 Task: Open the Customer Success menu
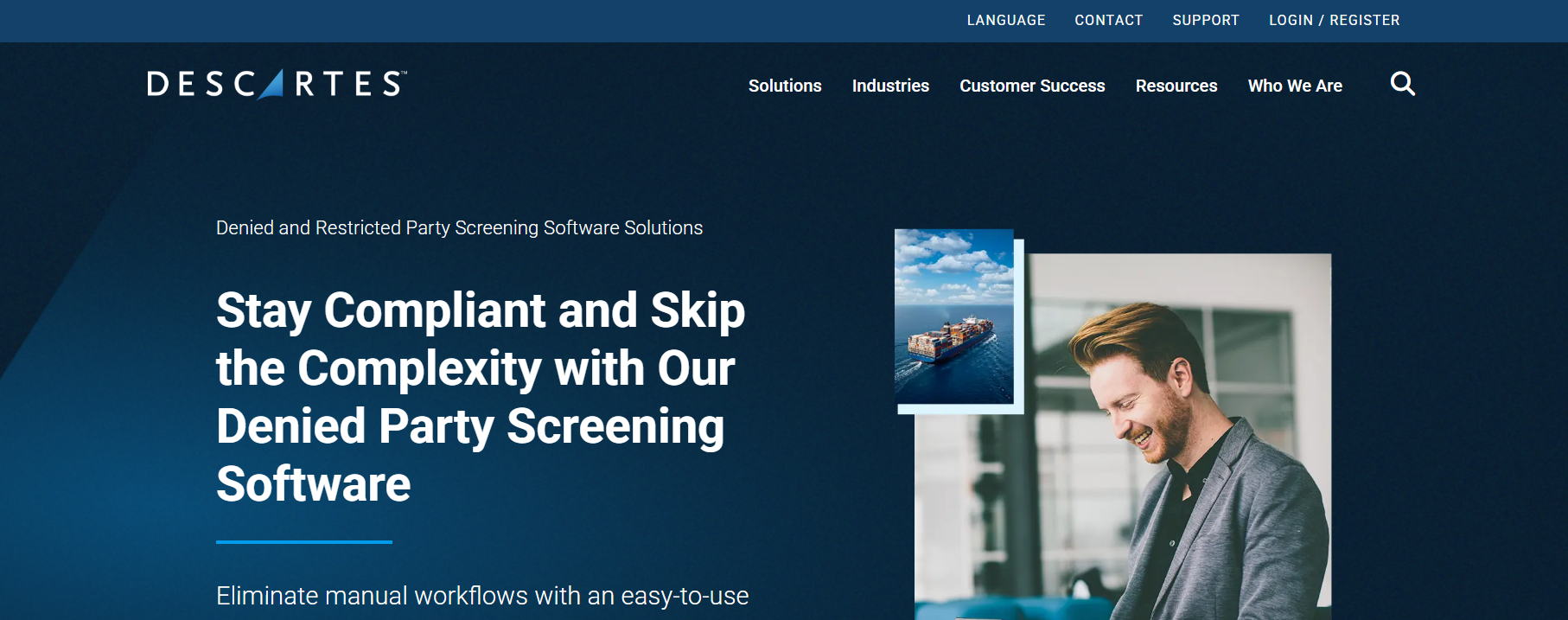pyautogui.click(x=1032, y=86)
